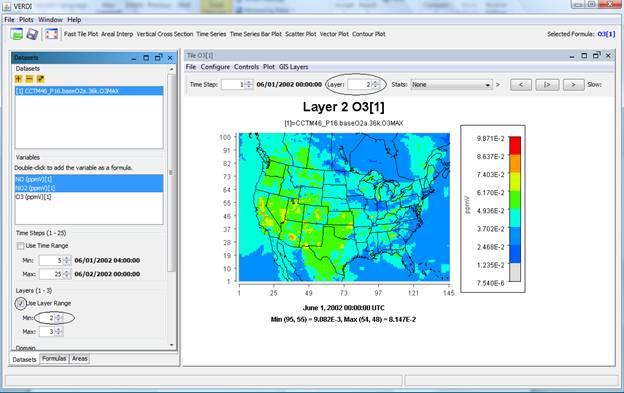Play animation with the |> button

click(x=547, y=85)
